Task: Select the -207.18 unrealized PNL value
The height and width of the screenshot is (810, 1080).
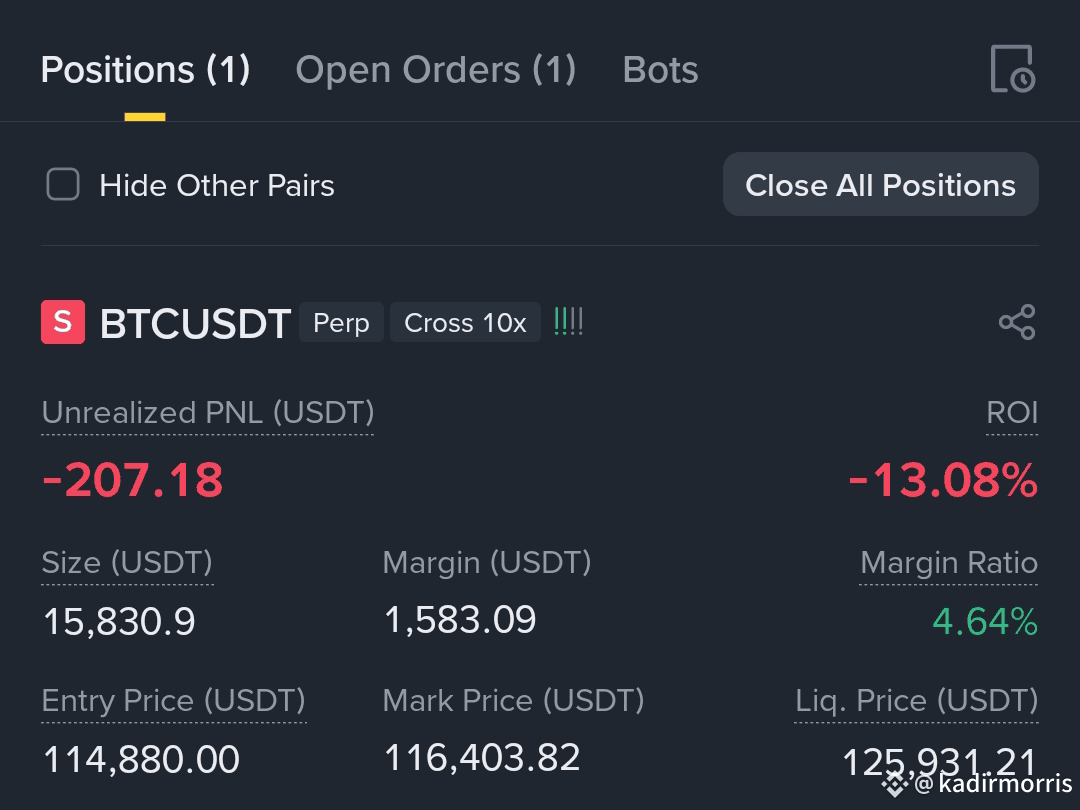Action: 132,480
